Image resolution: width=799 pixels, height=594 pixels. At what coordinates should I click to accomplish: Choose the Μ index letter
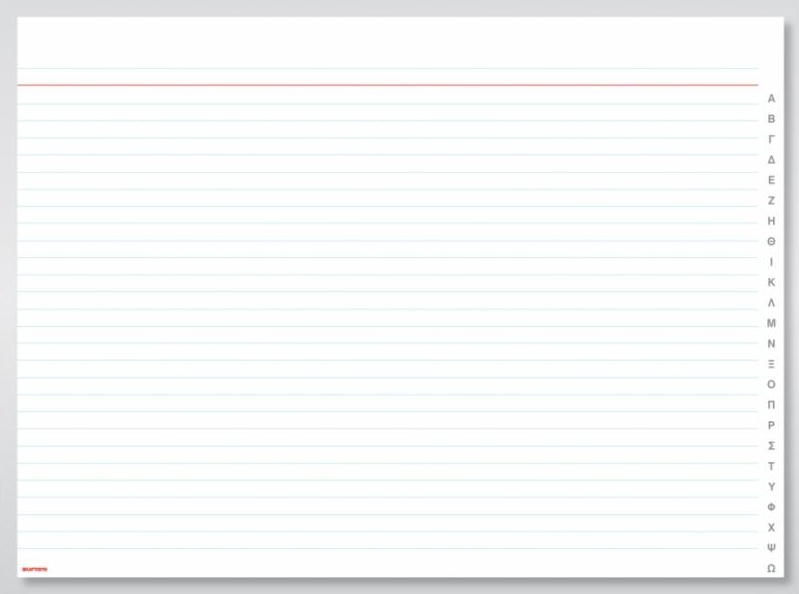pyautogui.click(x=771, y=323)
